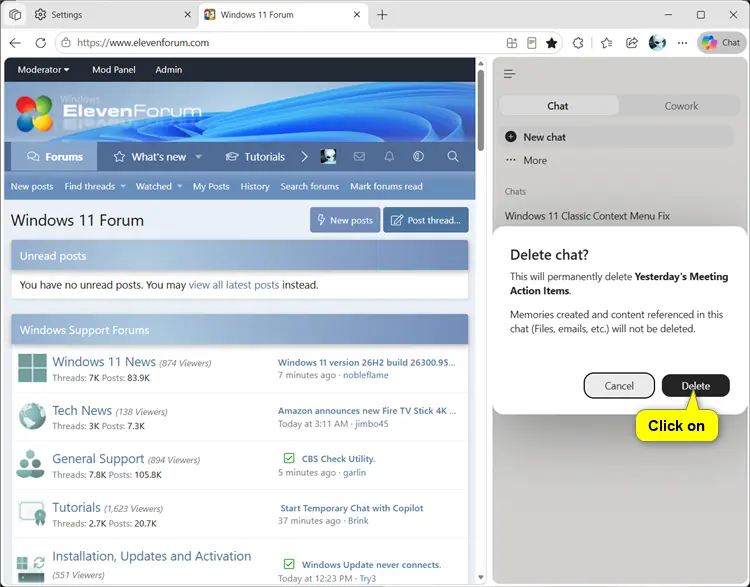This screenshot has width=750, height=587.
Task: Open Windows 11 Classic Context Menu Fix chat
Action: click(x=587, y=216)
